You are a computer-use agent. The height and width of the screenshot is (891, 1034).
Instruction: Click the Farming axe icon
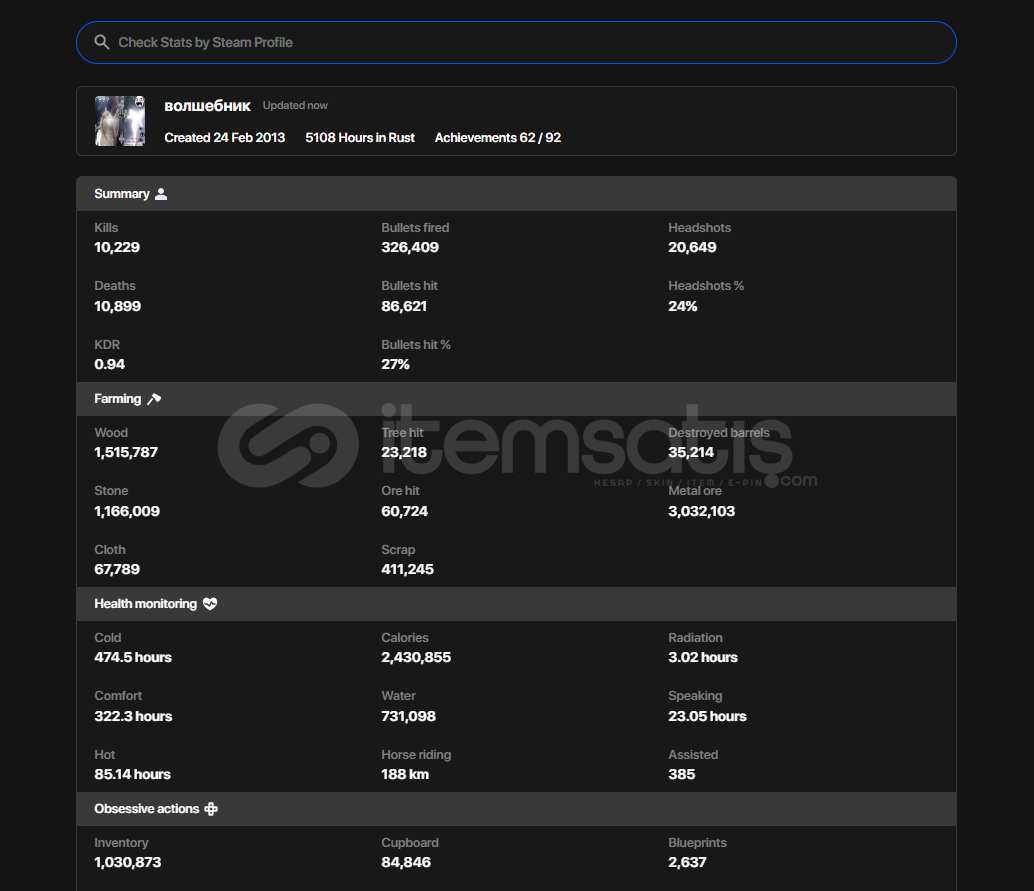[154, 399]
